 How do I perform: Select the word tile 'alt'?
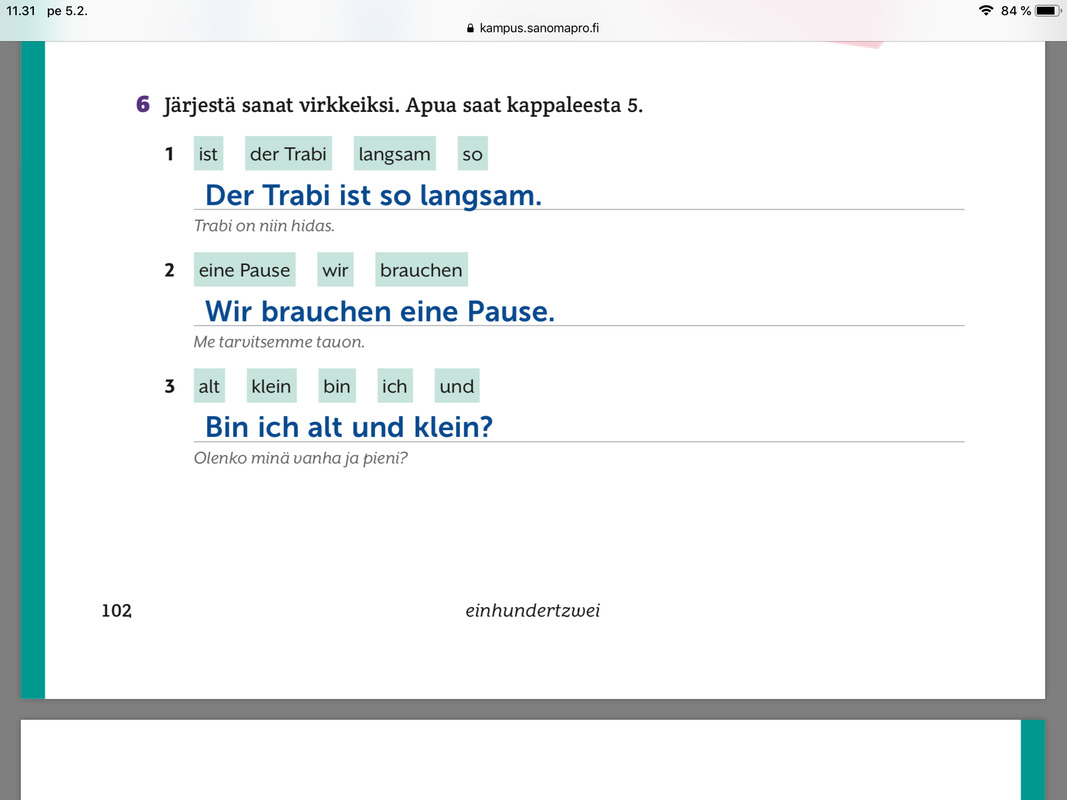pyautogui.click(x=209, y=386)
